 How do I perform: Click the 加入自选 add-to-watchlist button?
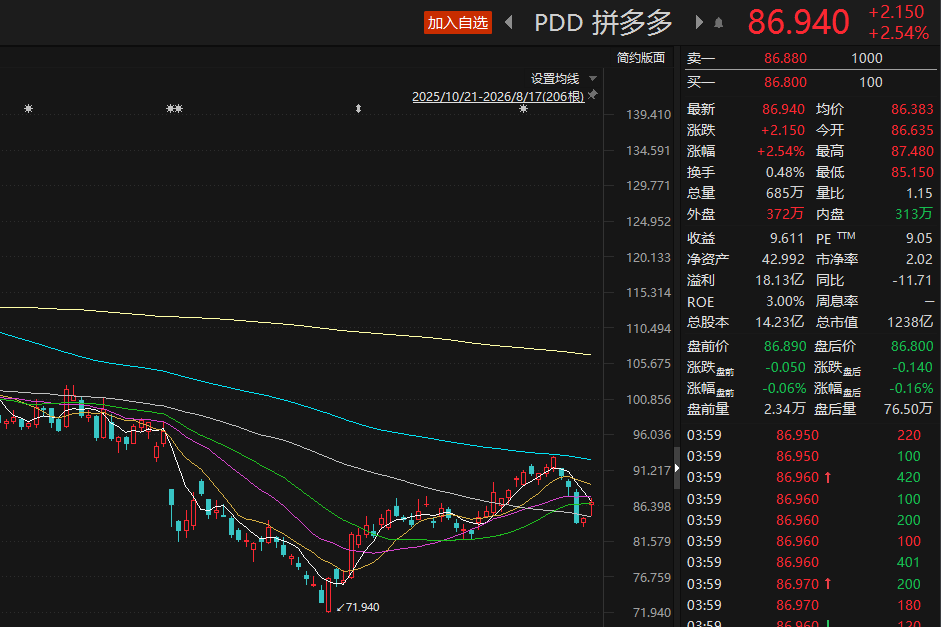pyautogui.click(x=457, y=23)
